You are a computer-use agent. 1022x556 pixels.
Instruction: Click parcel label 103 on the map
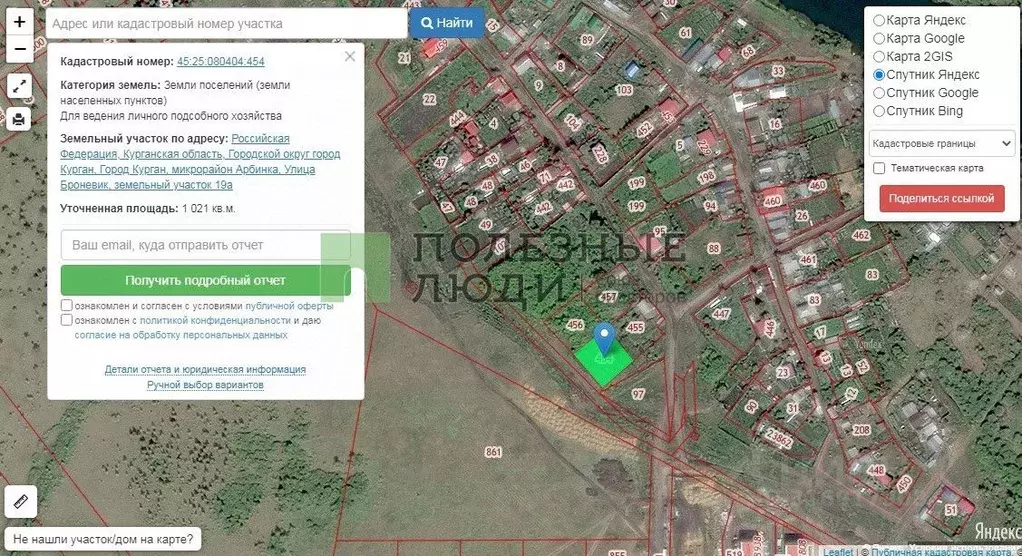(x=624, y=90)
